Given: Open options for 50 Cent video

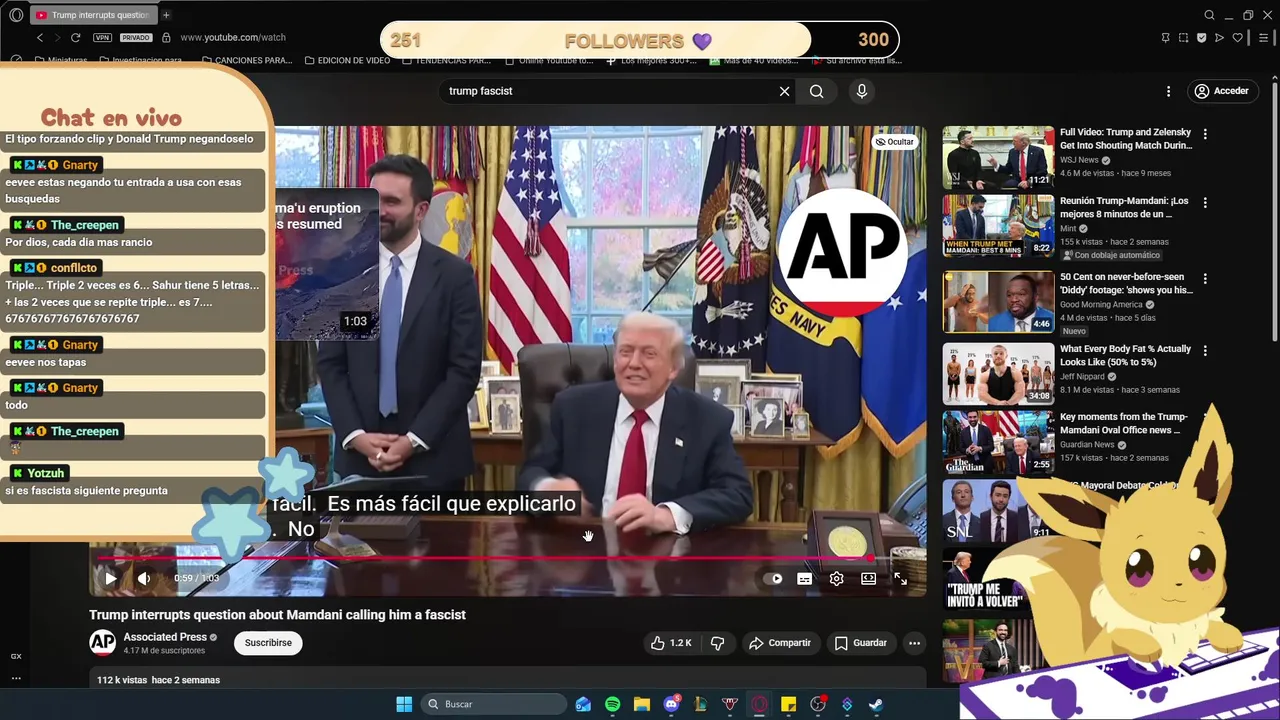Looking at the screenshot, I should click(x=1205, y=279).
